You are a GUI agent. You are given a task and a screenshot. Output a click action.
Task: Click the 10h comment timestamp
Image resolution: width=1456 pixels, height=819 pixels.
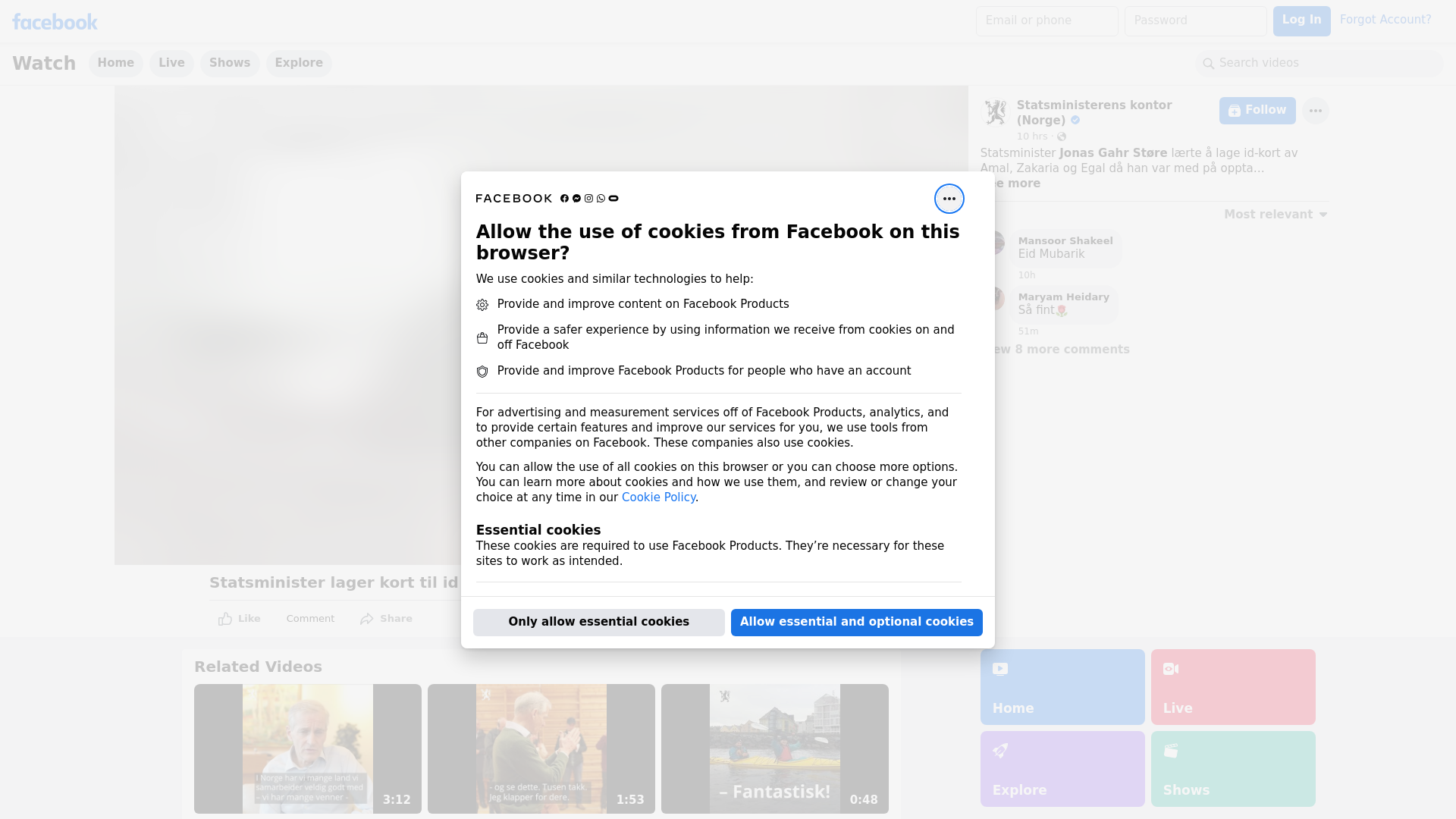pyautogui.click(x=1026, y=275)
